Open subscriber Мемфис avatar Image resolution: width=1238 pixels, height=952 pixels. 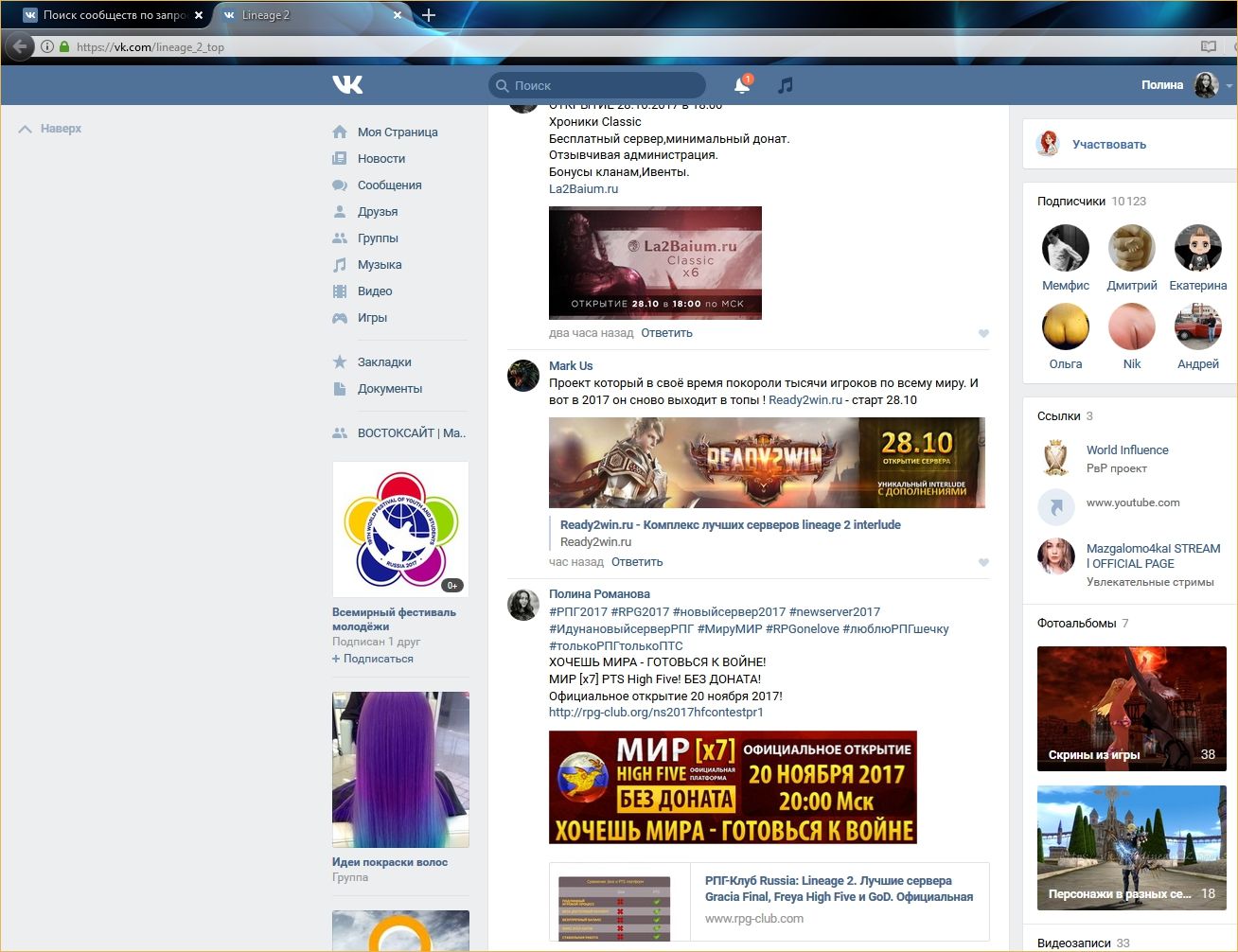click(x=1066, y=248)
